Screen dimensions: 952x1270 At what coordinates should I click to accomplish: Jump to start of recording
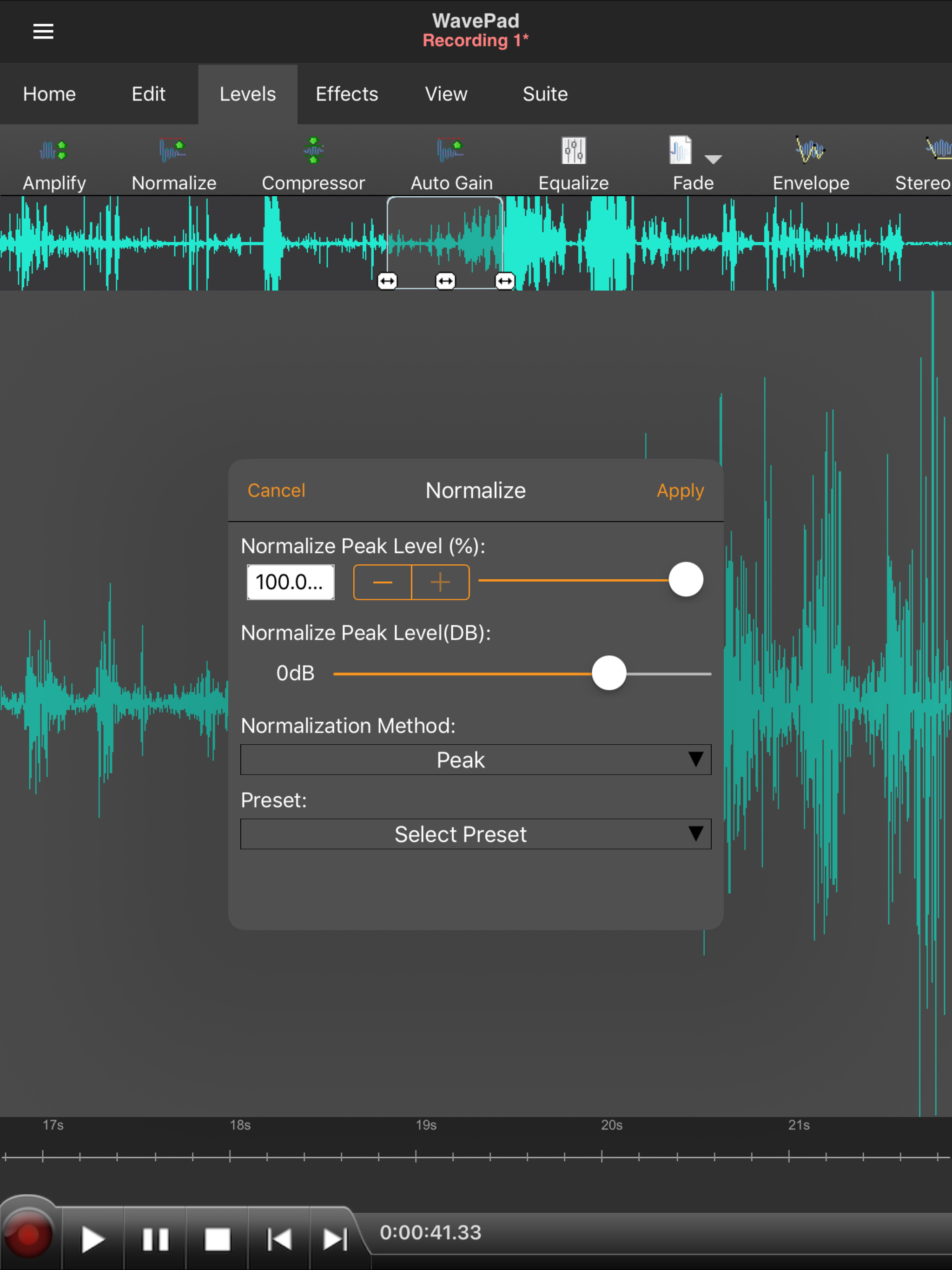click(280, 1240)
